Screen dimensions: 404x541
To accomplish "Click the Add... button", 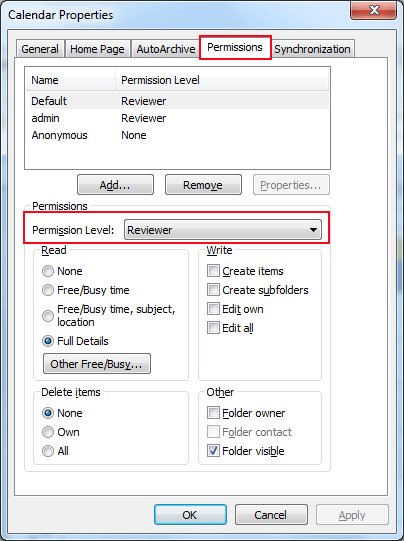I will click(x=115, y=185).
